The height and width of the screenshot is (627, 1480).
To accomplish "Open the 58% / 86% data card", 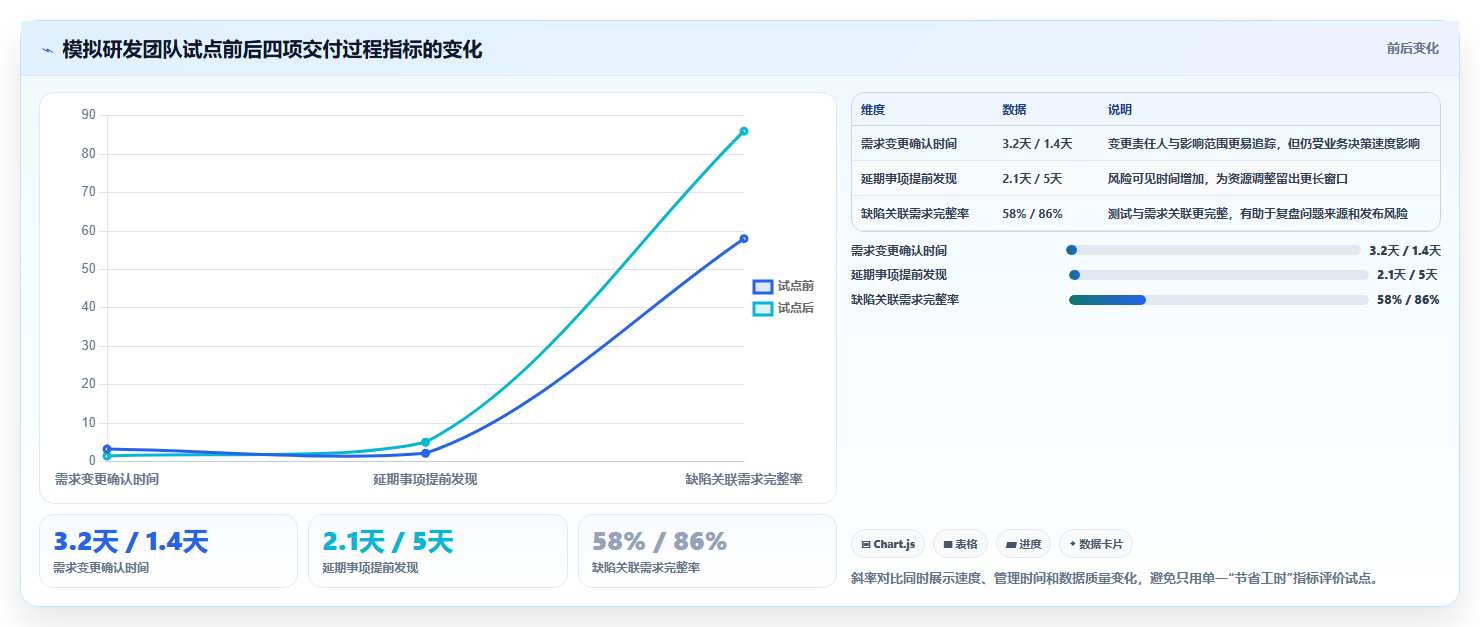I will (x=707, y=551).
